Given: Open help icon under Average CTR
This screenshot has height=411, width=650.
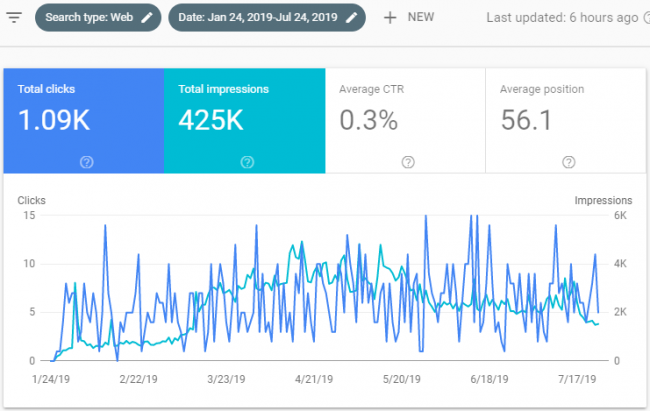Looking at the screenshot, I should (x=408, y=162).
